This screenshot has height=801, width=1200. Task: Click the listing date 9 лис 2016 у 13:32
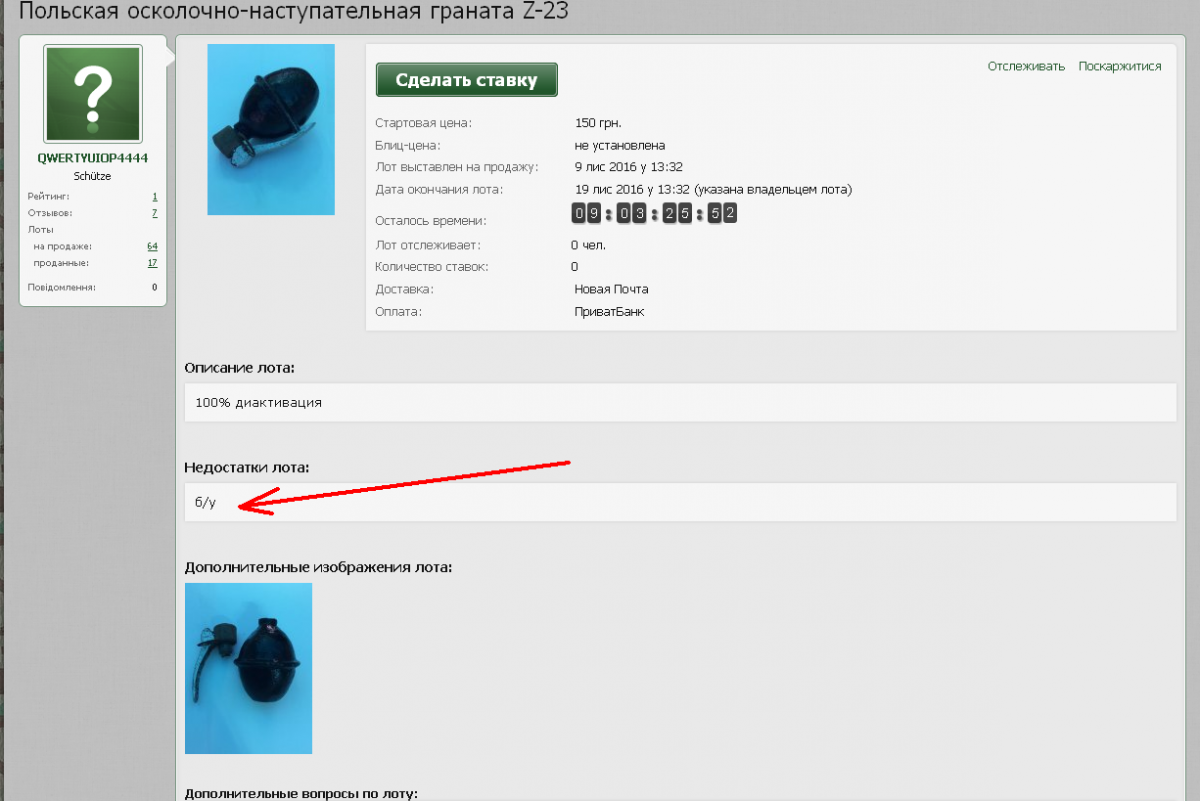click(629, 167)
